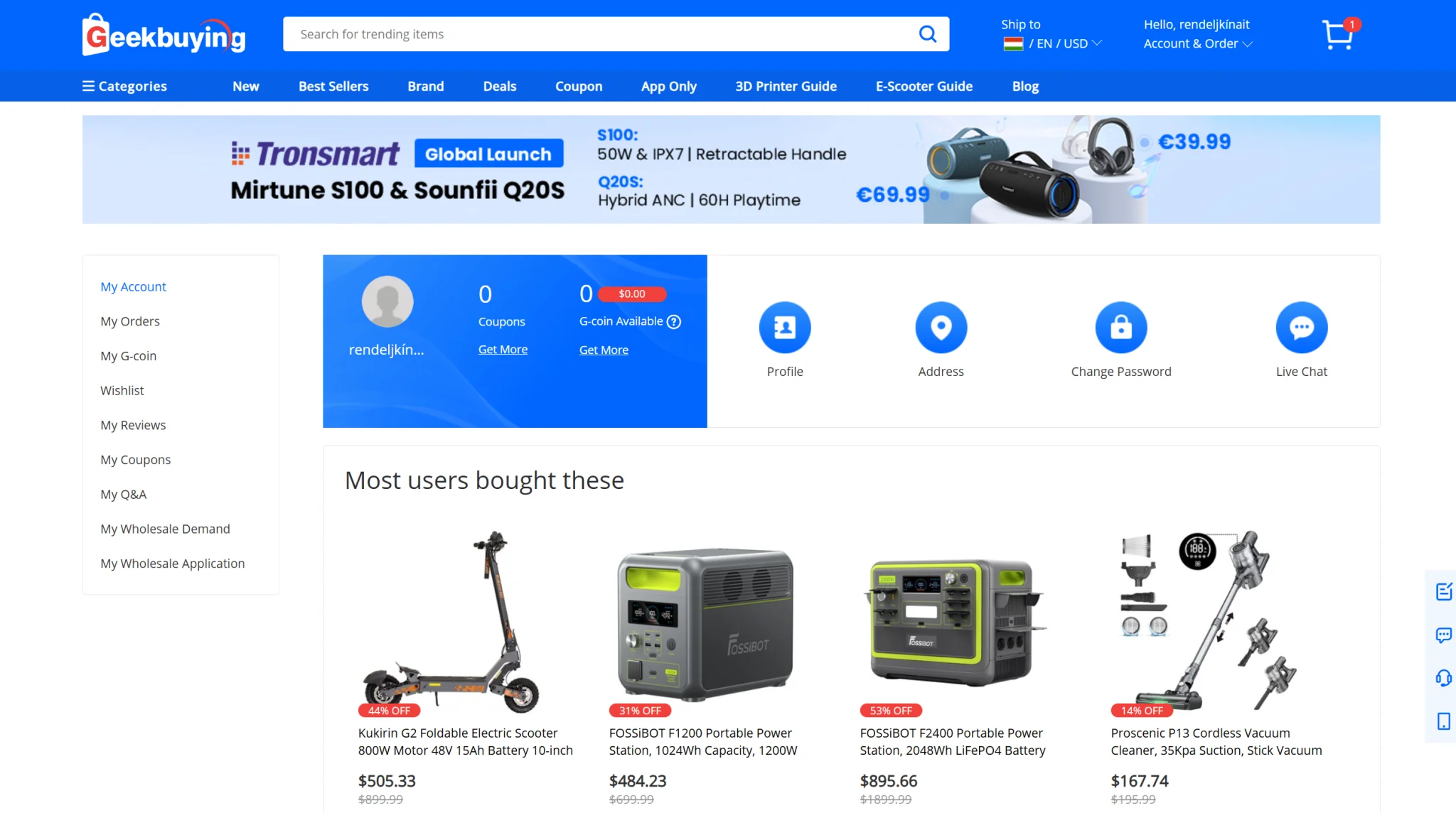Start Live Chat via speech bubble icon
Screen dimensions: 1456x813
(x=1302, y=328)
